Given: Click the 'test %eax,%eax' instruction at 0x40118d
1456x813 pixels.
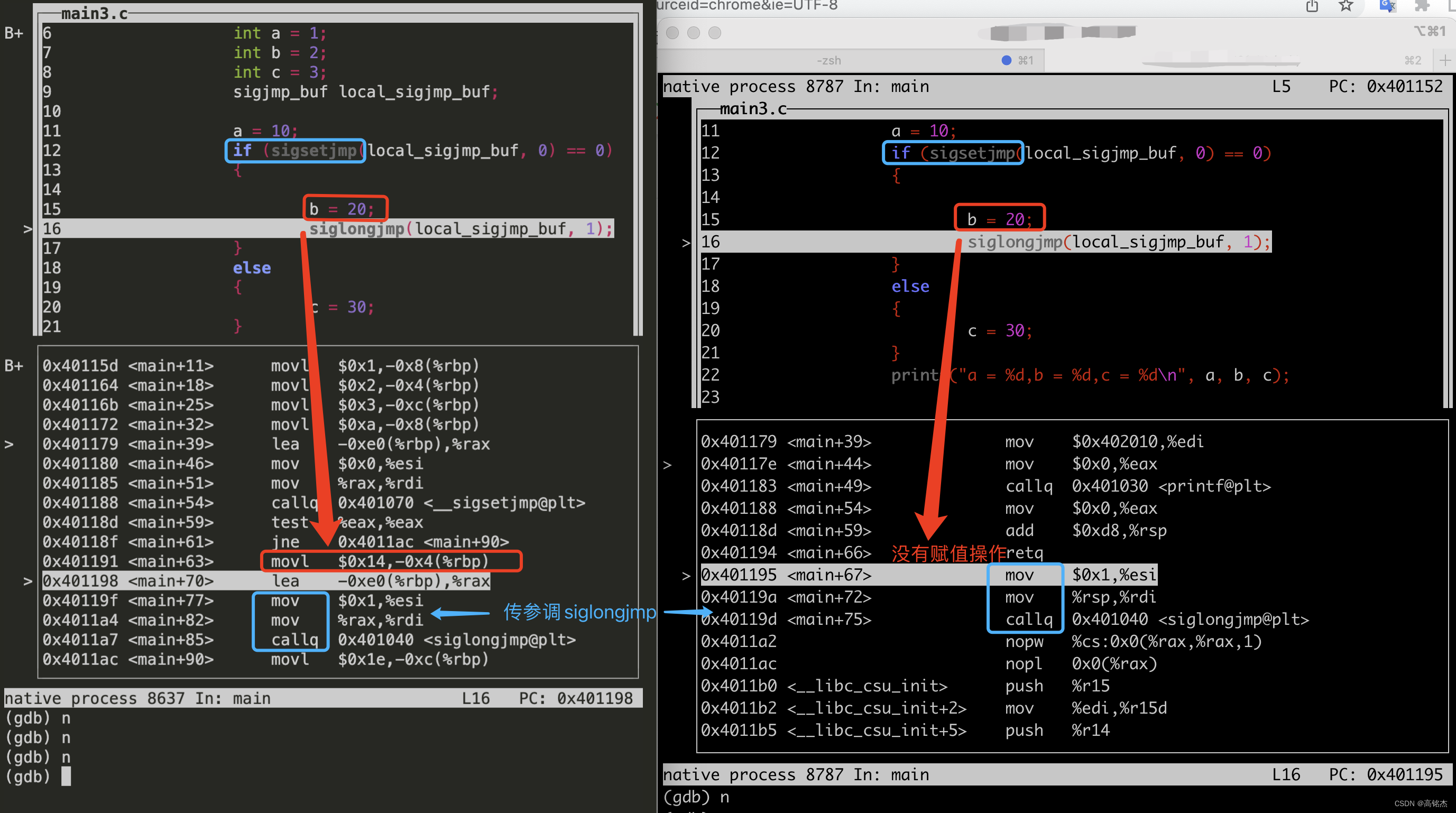Looking at the screenshot, I should (x=347, y=522).
